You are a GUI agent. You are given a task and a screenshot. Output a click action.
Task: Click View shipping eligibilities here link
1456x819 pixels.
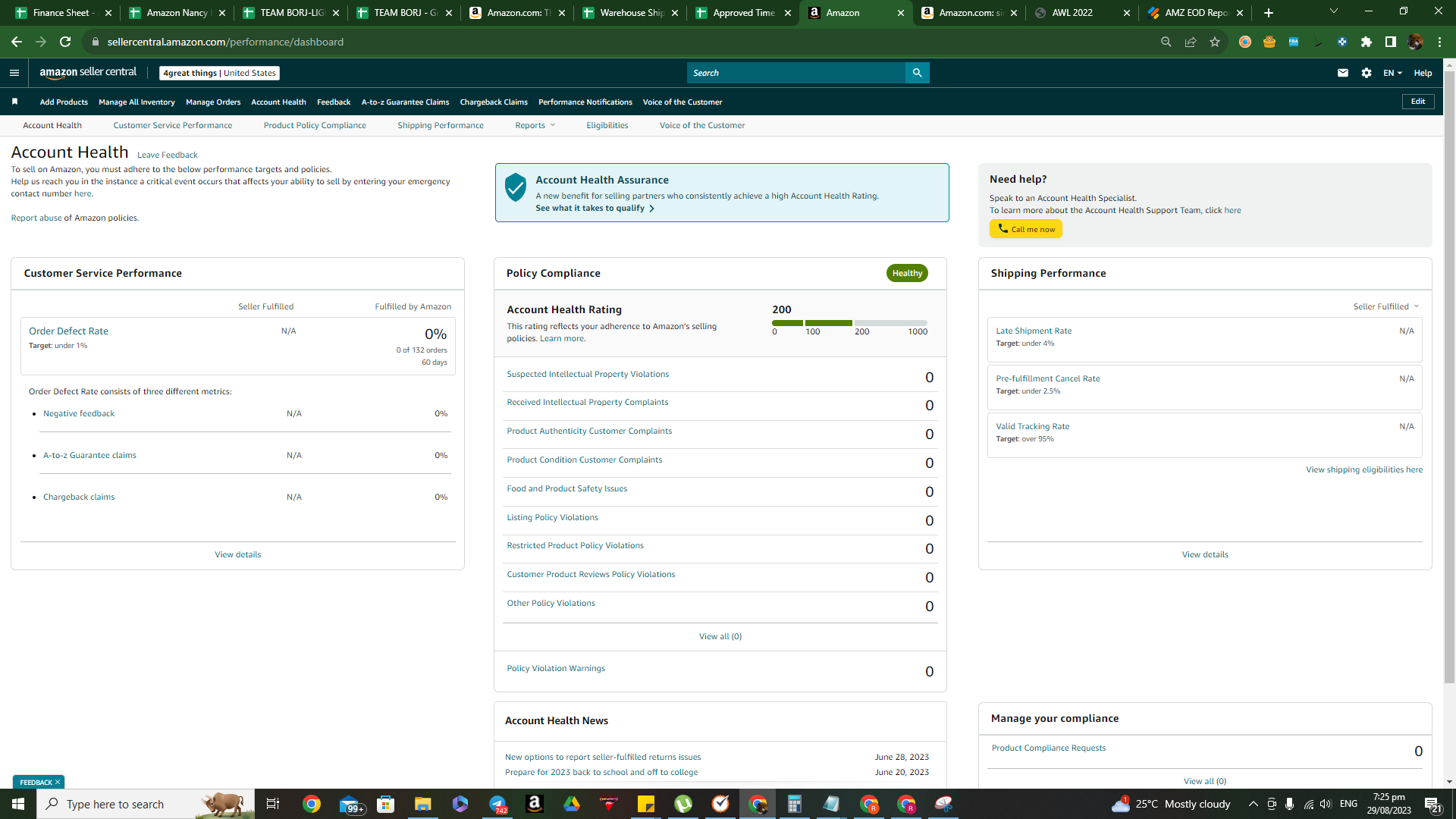pos(1363,469)
